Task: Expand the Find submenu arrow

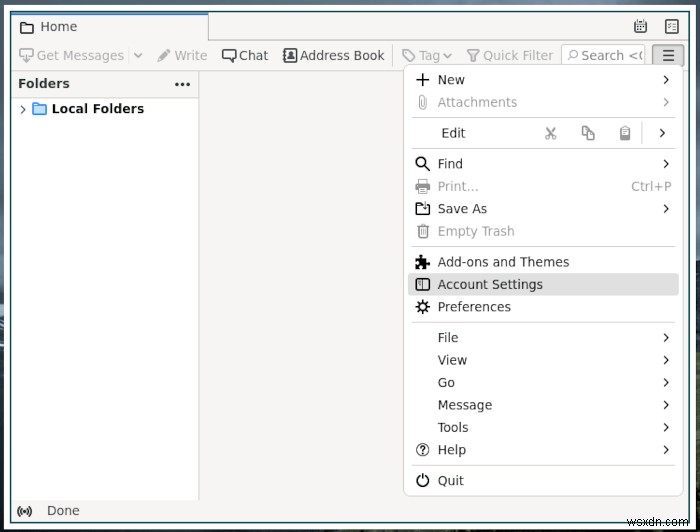Action: 666,164
